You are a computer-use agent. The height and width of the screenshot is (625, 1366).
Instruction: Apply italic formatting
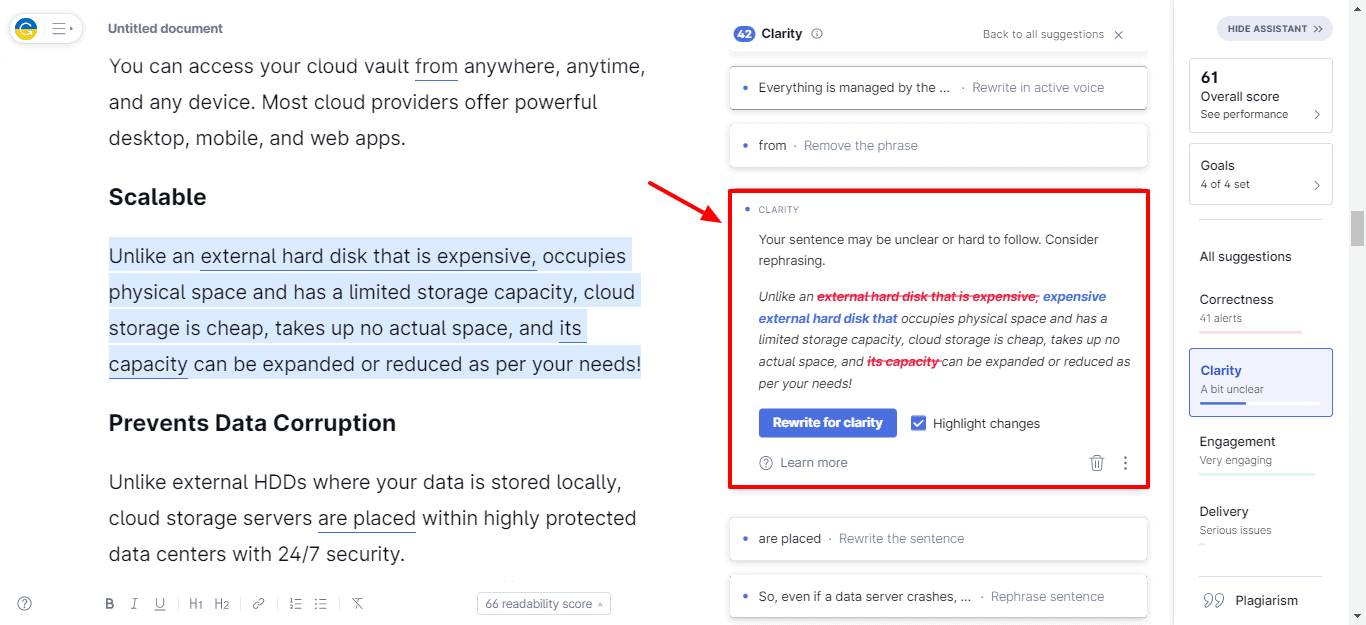click(134, 604)
